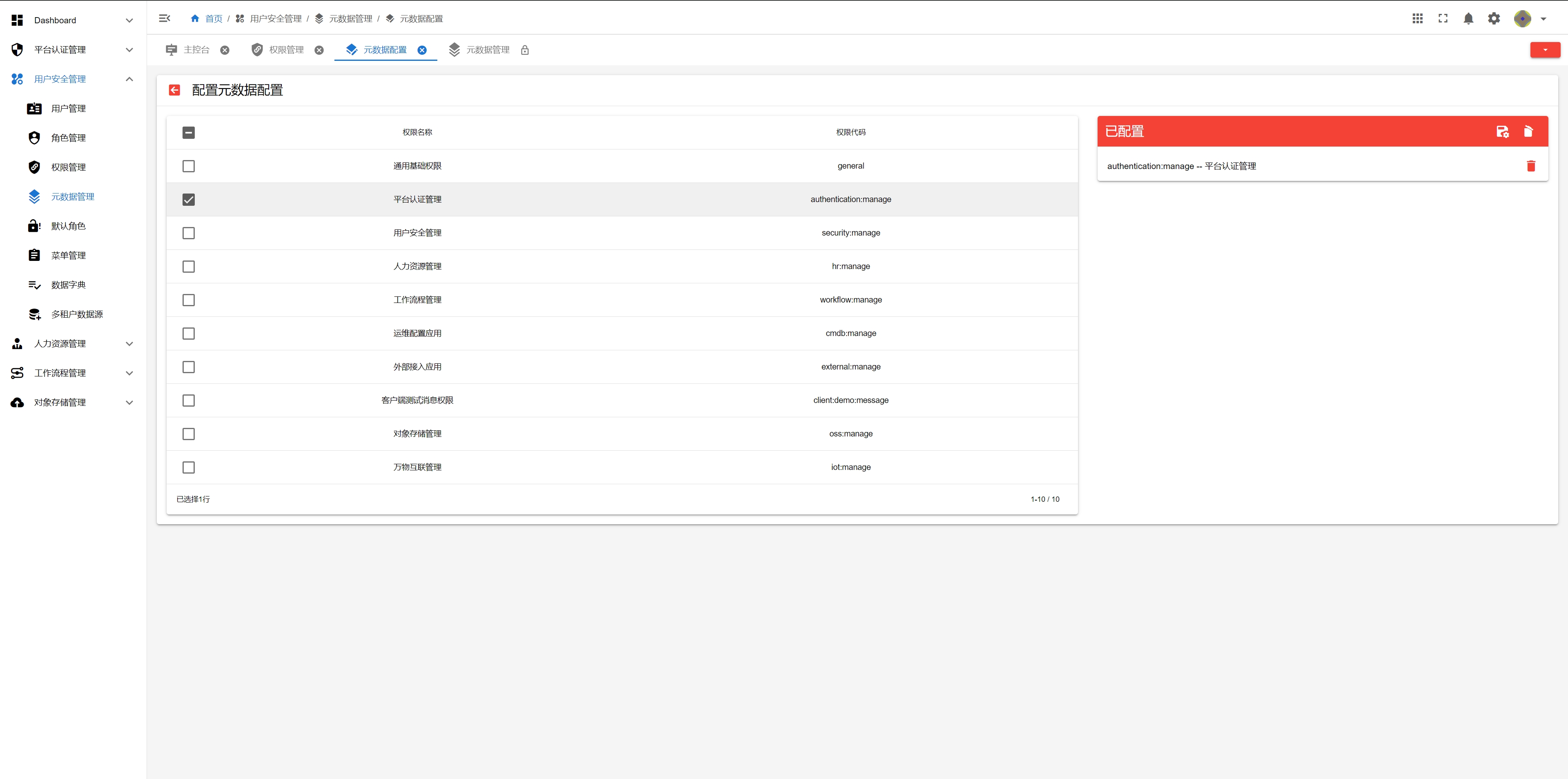This screenshot has width=1568, height=779.
Task: Collapse sidebar with the menu toggle icon
Action: click(x=164, y=18)
